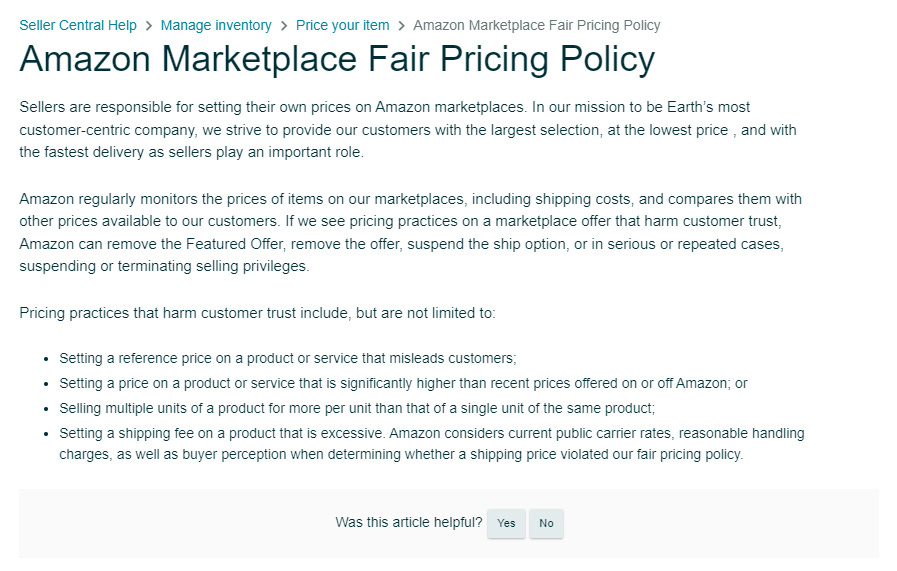Go to the Manage inventory breadcrumb

(216, 26)
